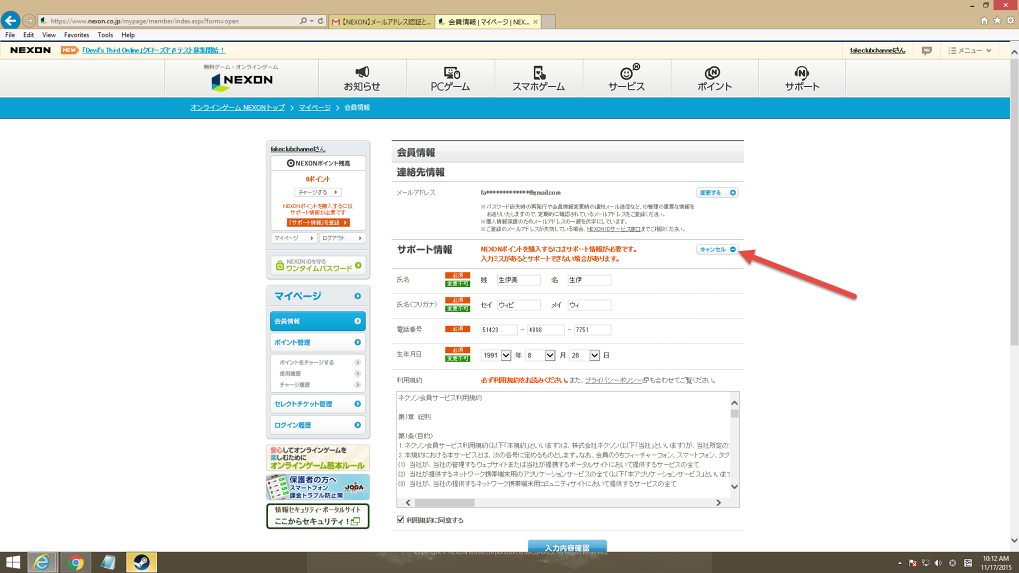Open the お知らせ news megaphone icon
The width and height of the screenshot is (1019, 573).
361,72
